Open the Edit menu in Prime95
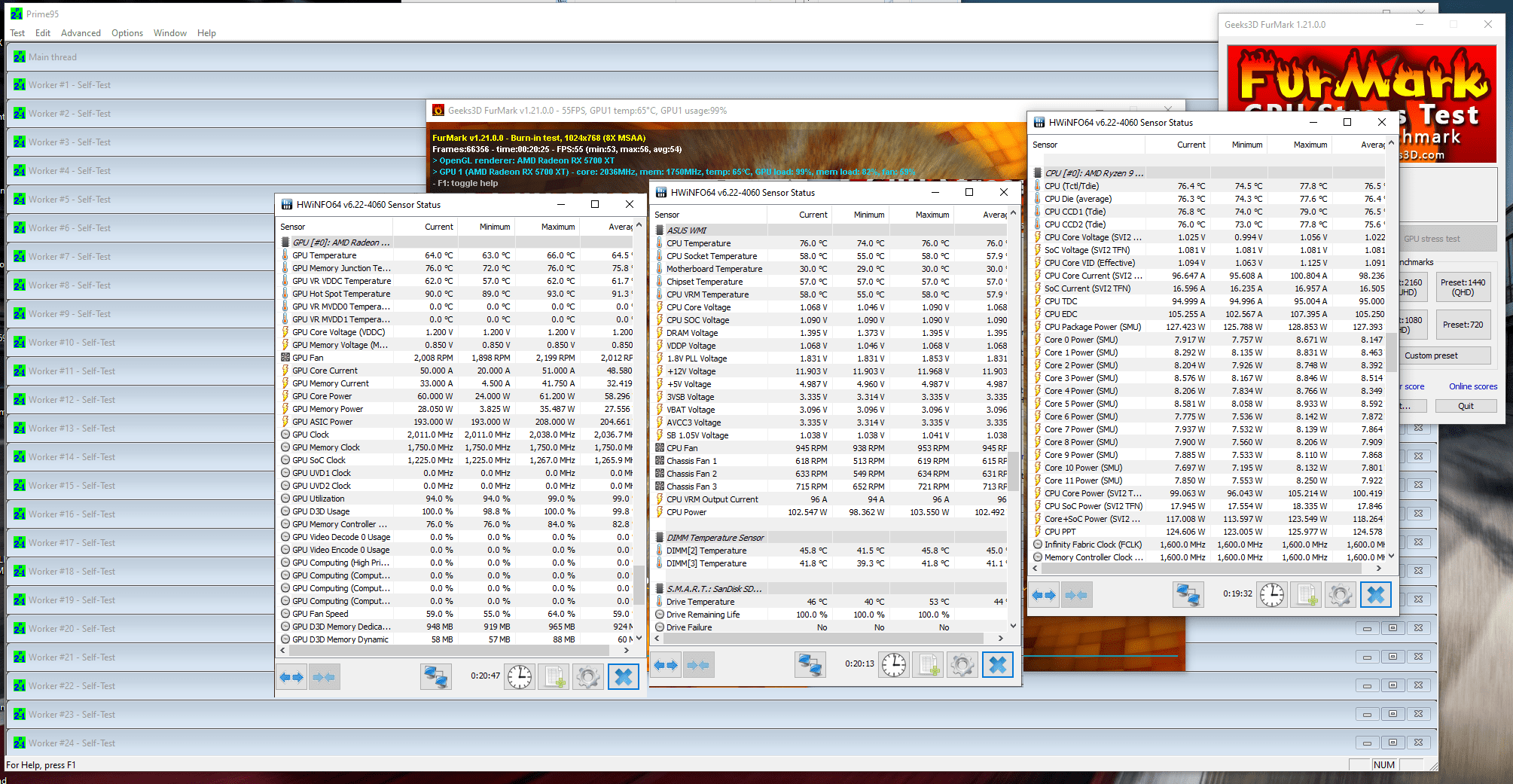1513x784 pixels. coord(43,33)
